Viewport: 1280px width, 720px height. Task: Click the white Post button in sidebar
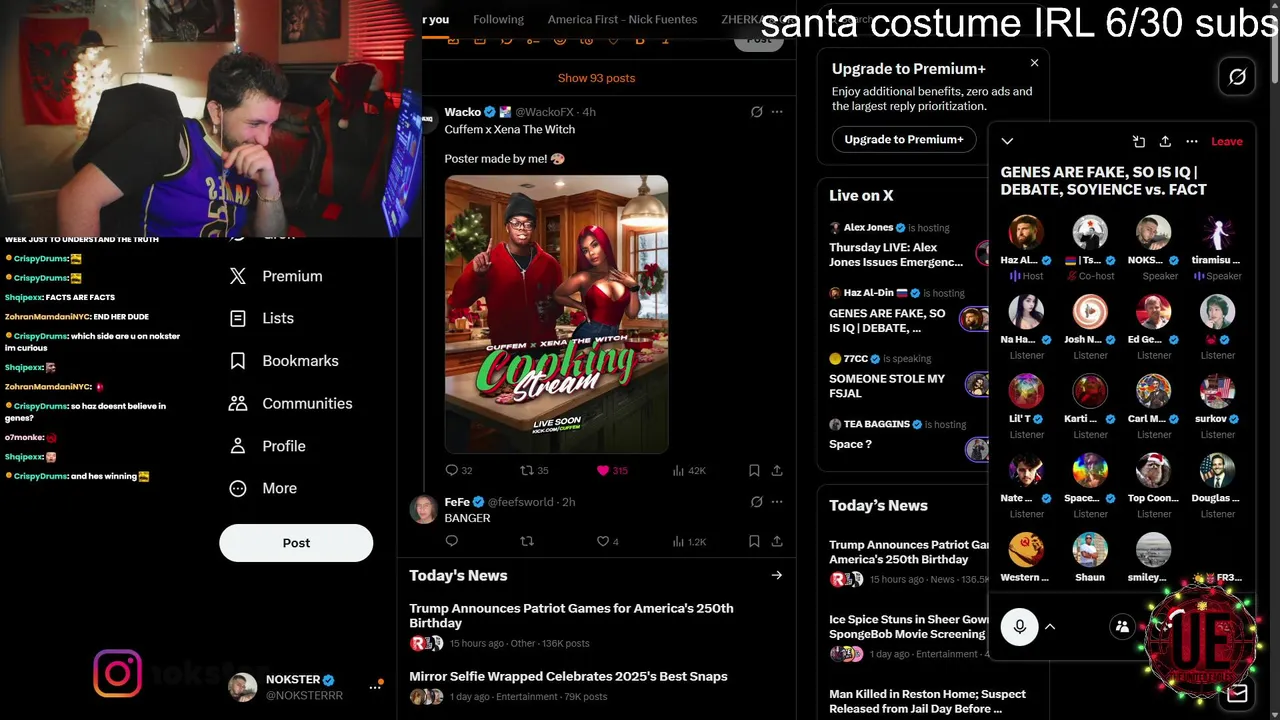coord(296,543)
